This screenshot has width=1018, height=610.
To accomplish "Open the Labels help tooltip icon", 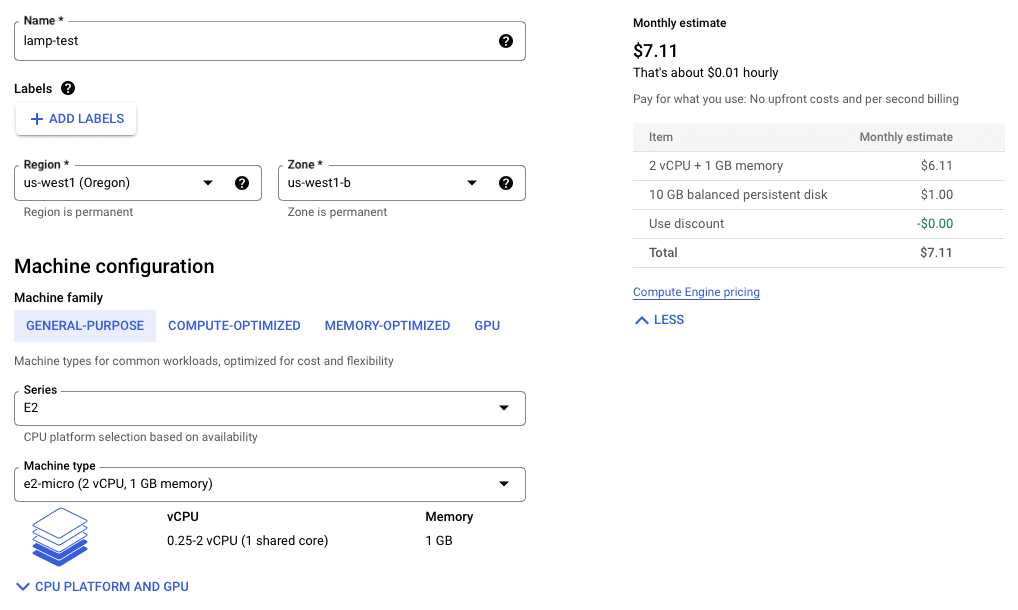I will tap(68, 88).
